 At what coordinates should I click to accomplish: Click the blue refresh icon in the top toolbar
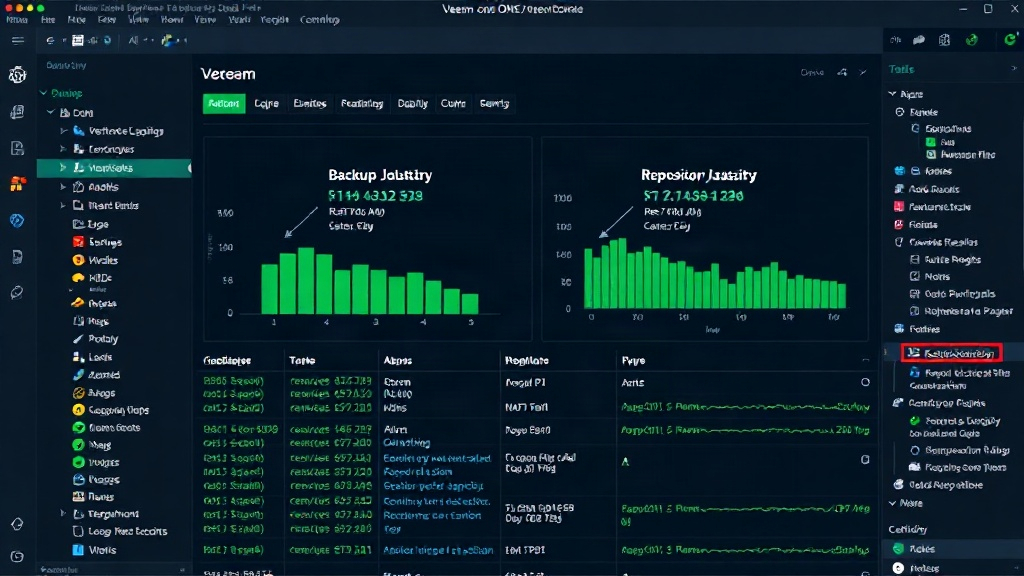pyautogui.click(x=107, y=40)
